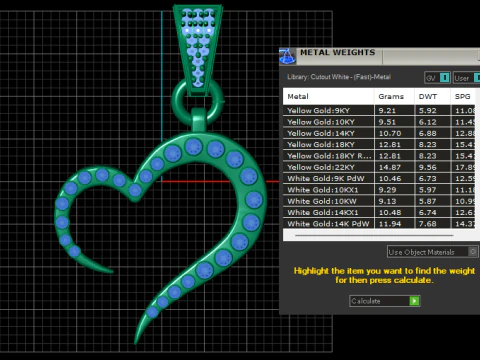This screenshot has height=360, width=480.
Task: Select the Yellow Gold:9KY row
Action: click(379, 110)
